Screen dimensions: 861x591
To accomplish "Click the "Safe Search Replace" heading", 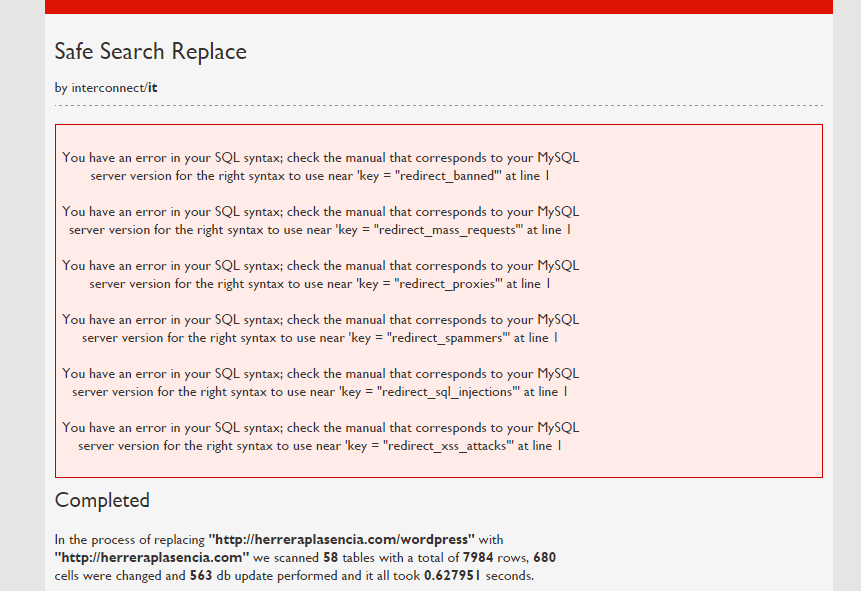I will pyautogui.click(x=150, y=52).
